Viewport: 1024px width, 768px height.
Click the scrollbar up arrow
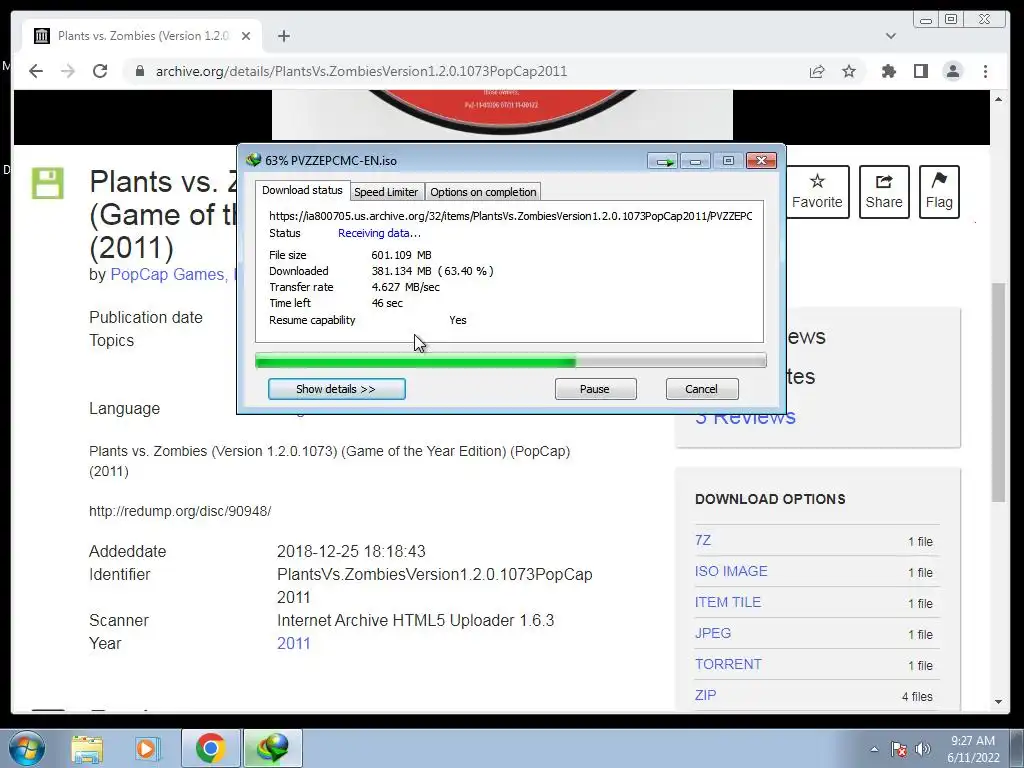click(999, 99)
